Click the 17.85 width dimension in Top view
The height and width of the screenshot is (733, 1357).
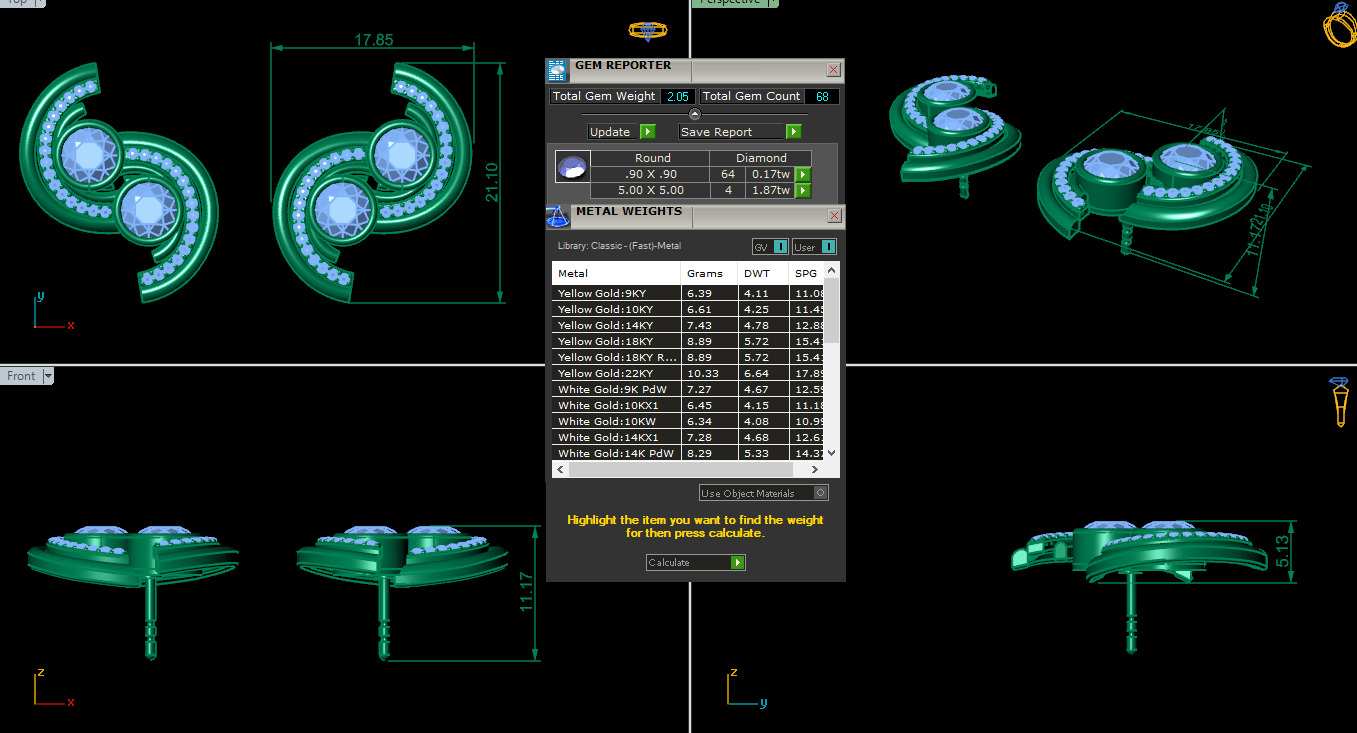[374, 40]
